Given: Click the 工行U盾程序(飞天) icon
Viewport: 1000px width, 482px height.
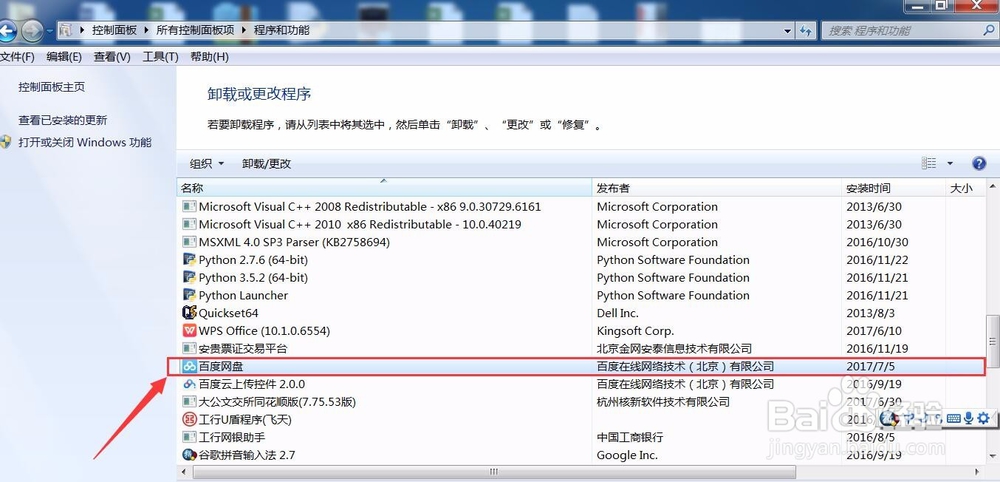Looking at the screenshot, I should coord(189,420).
